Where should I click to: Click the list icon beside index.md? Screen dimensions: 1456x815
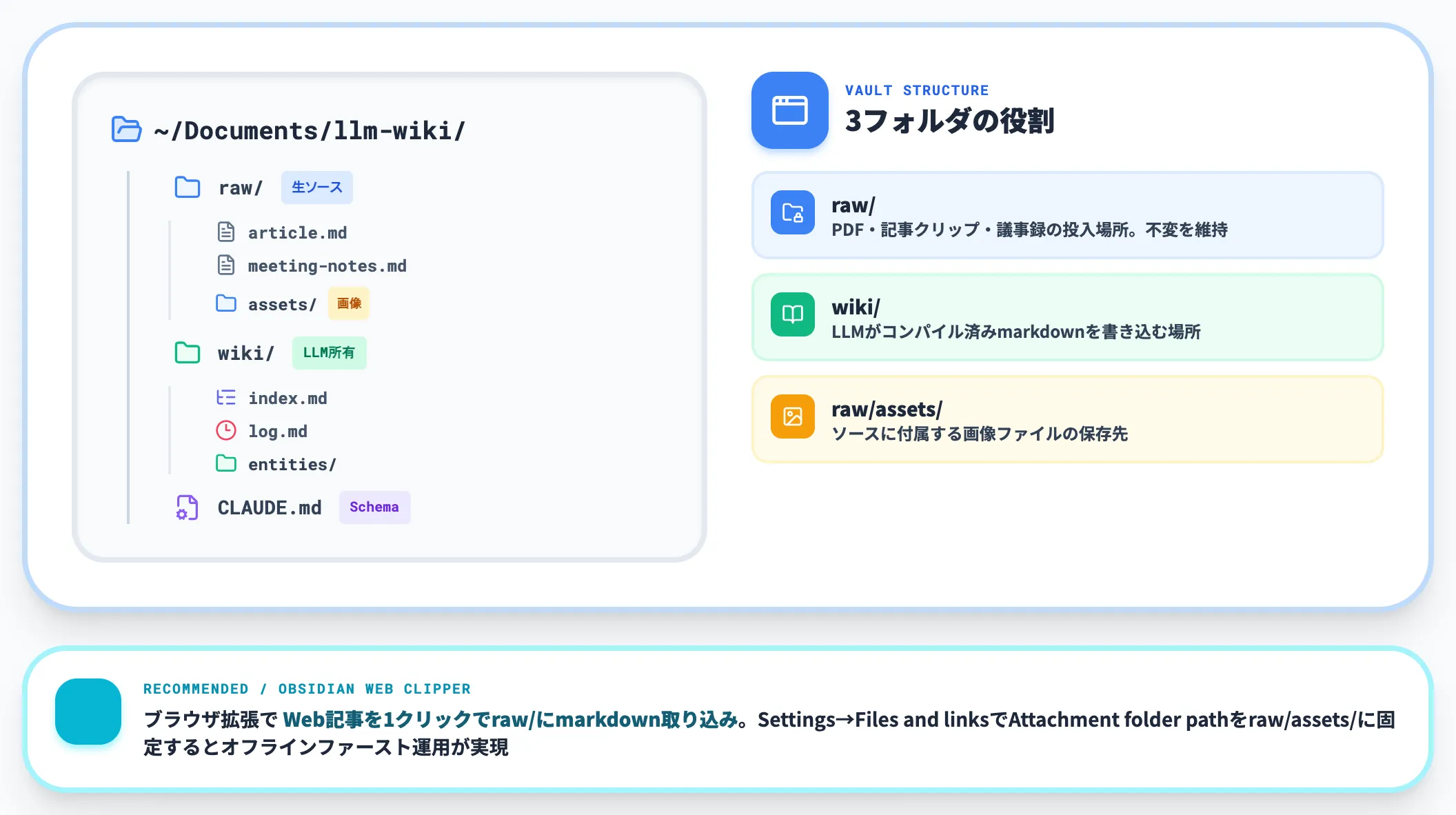pyautogui.click(x=226, y=397)
